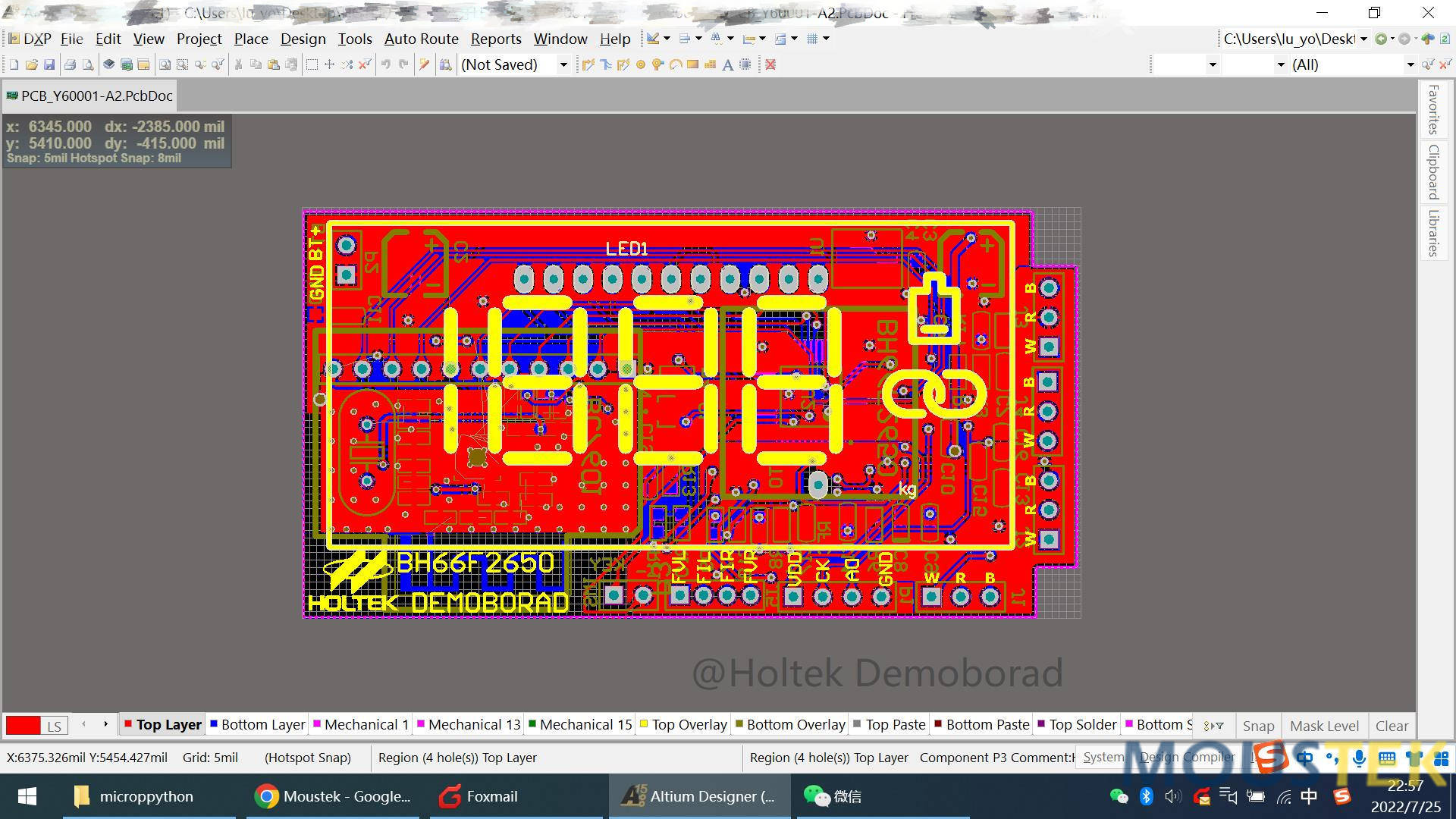Select the Place Via tool icon
The width and height of the screenshot is (1456, 819).
point(657,64)
